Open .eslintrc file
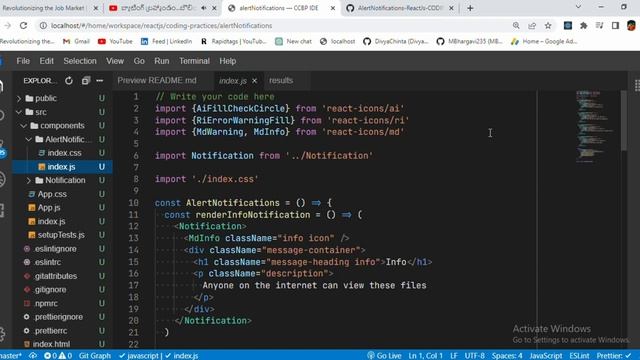Viewport: 640px width, 360px height. (47, 262)
